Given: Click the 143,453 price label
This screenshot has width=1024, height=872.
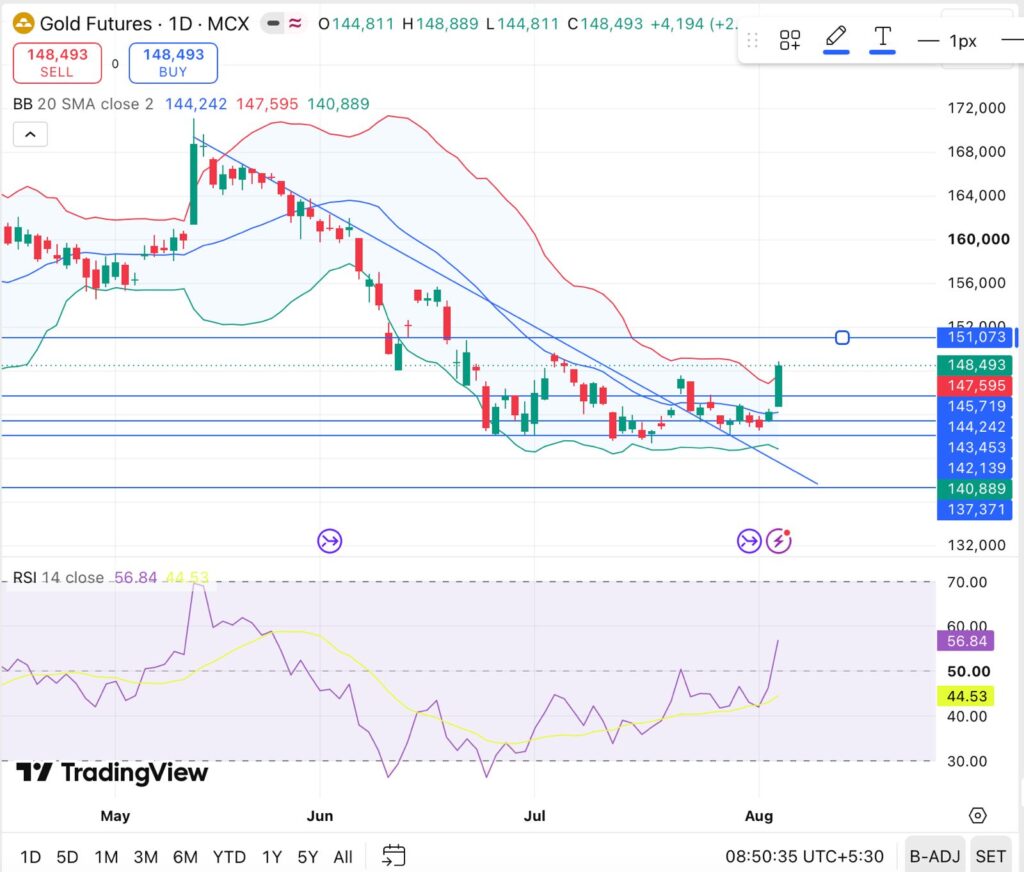Looking at the screenshot, I should pyautogui.click(x=976, y=447).
